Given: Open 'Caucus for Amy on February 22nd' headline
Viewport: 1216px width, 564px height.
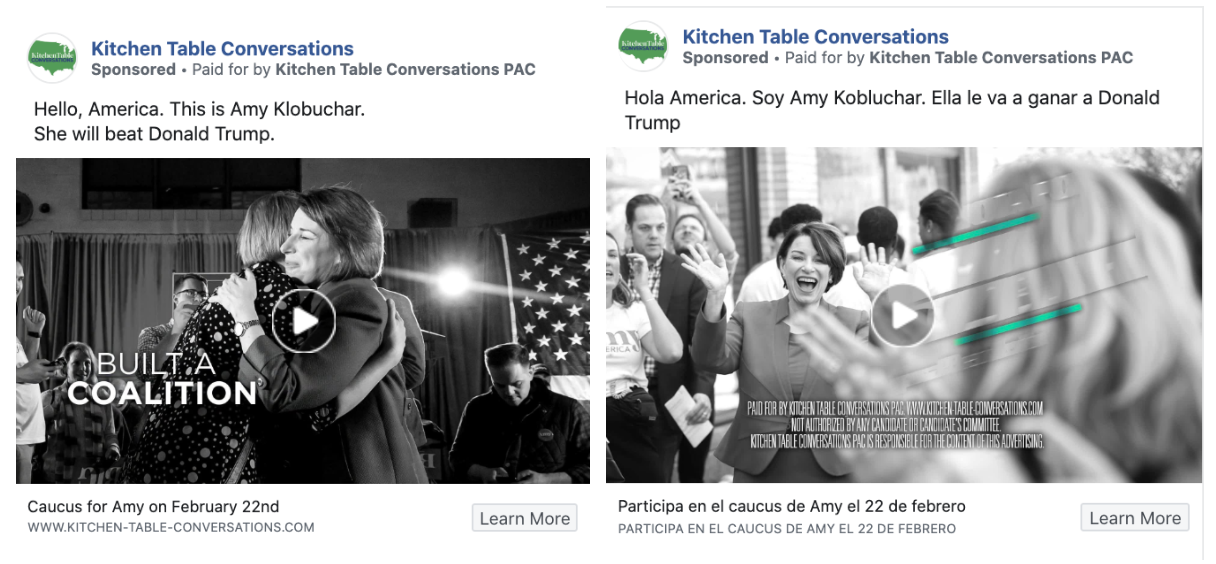Looking at the screenshot, I should (153, 506).
